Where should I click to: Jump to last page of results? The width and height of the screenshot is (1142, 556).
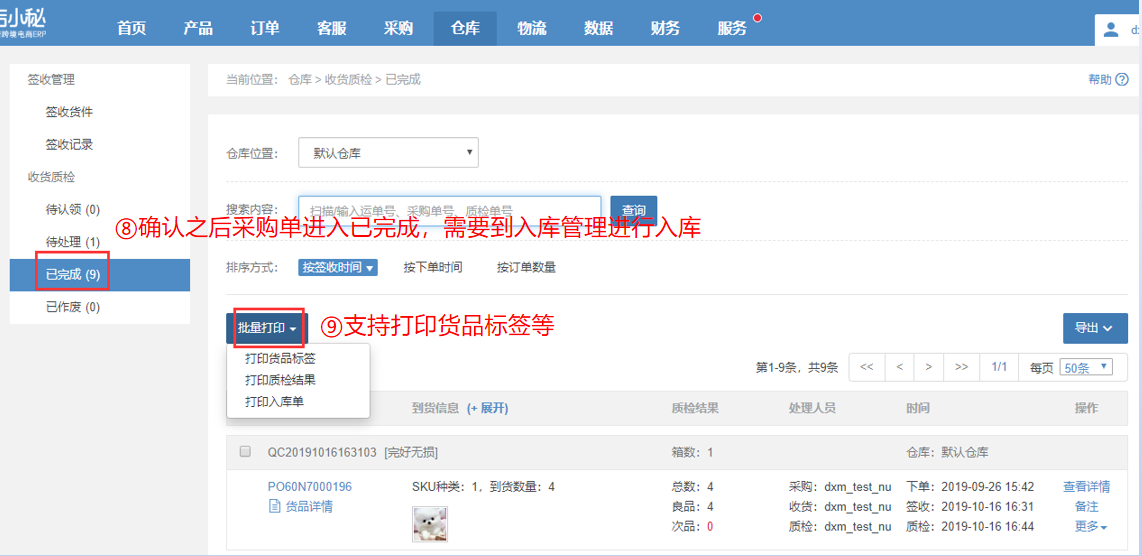(x=961, y=367)
